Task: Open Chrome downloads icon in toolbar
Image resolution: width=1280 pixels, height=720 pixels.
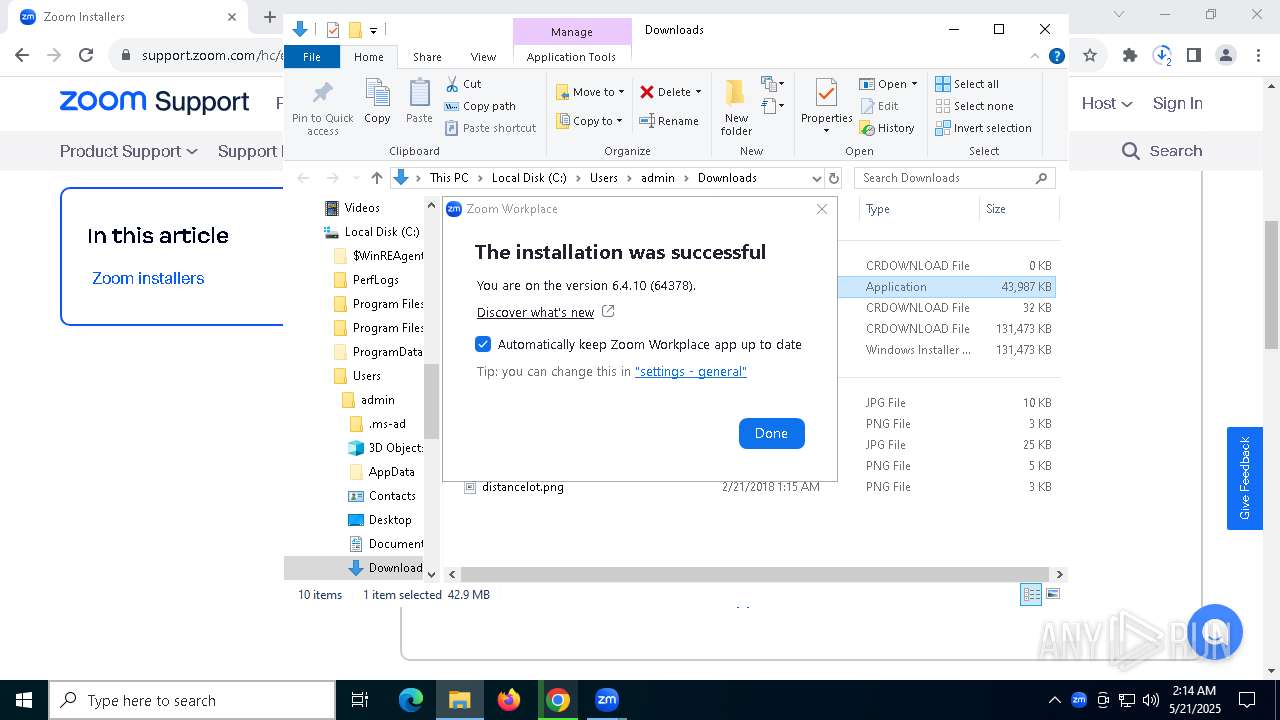Action: (1162, 56)
